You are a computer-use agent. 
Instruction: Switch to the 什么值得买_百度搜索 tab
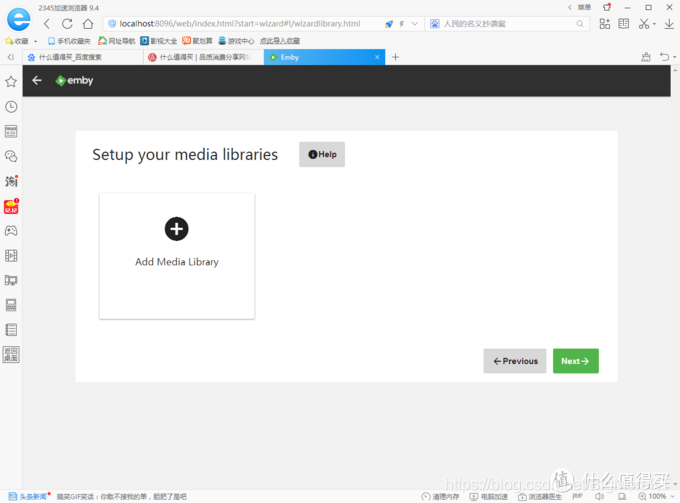82,57
